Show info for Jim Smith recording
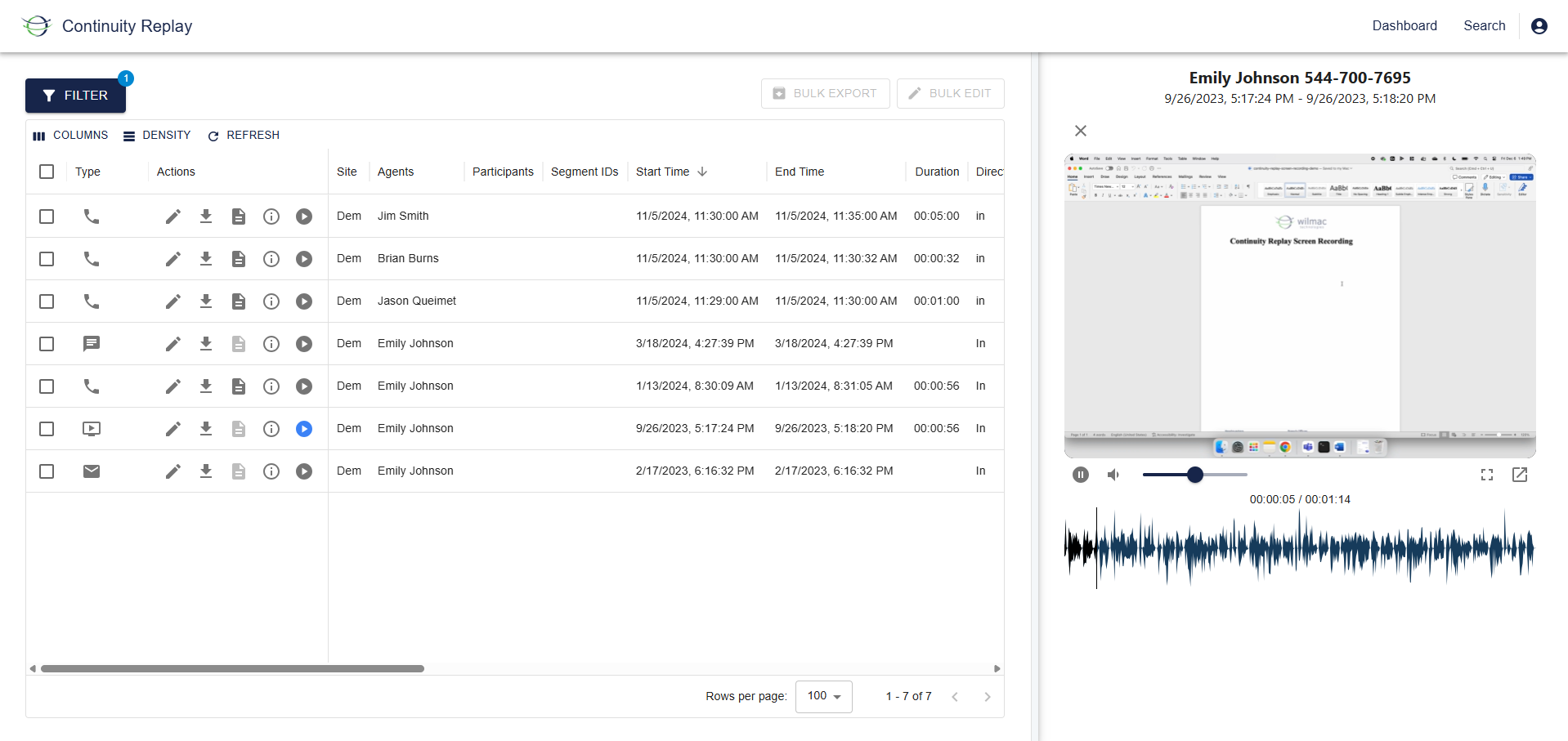 [x=271, y=216]
